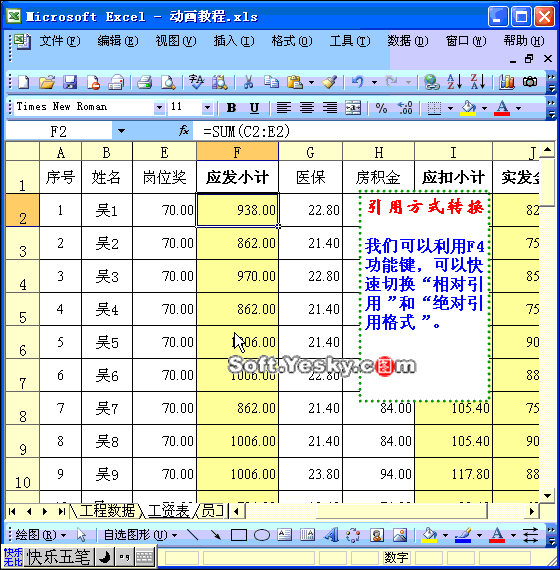Screen dimensions: 560x570
Task: Toggle center alignment button
Action: coord(307,108)
